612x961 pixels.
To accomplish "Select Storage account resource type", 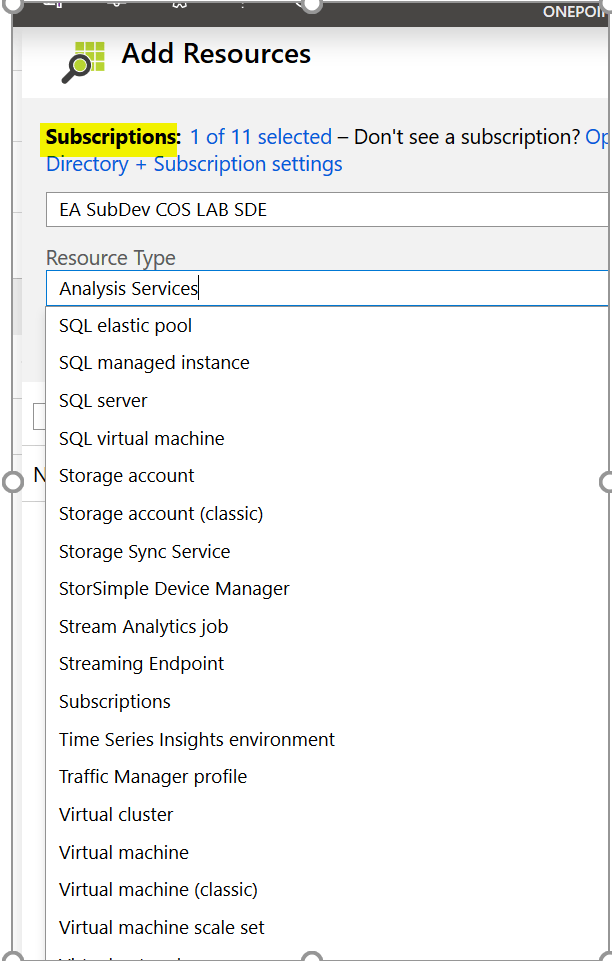I will click(x=127, y=476).
